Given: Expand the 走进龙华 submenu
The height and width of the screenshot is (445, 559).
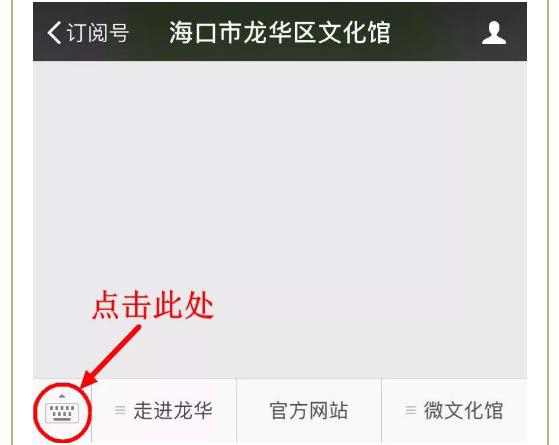Looking at the screenshot, I should tap(164, 410).
